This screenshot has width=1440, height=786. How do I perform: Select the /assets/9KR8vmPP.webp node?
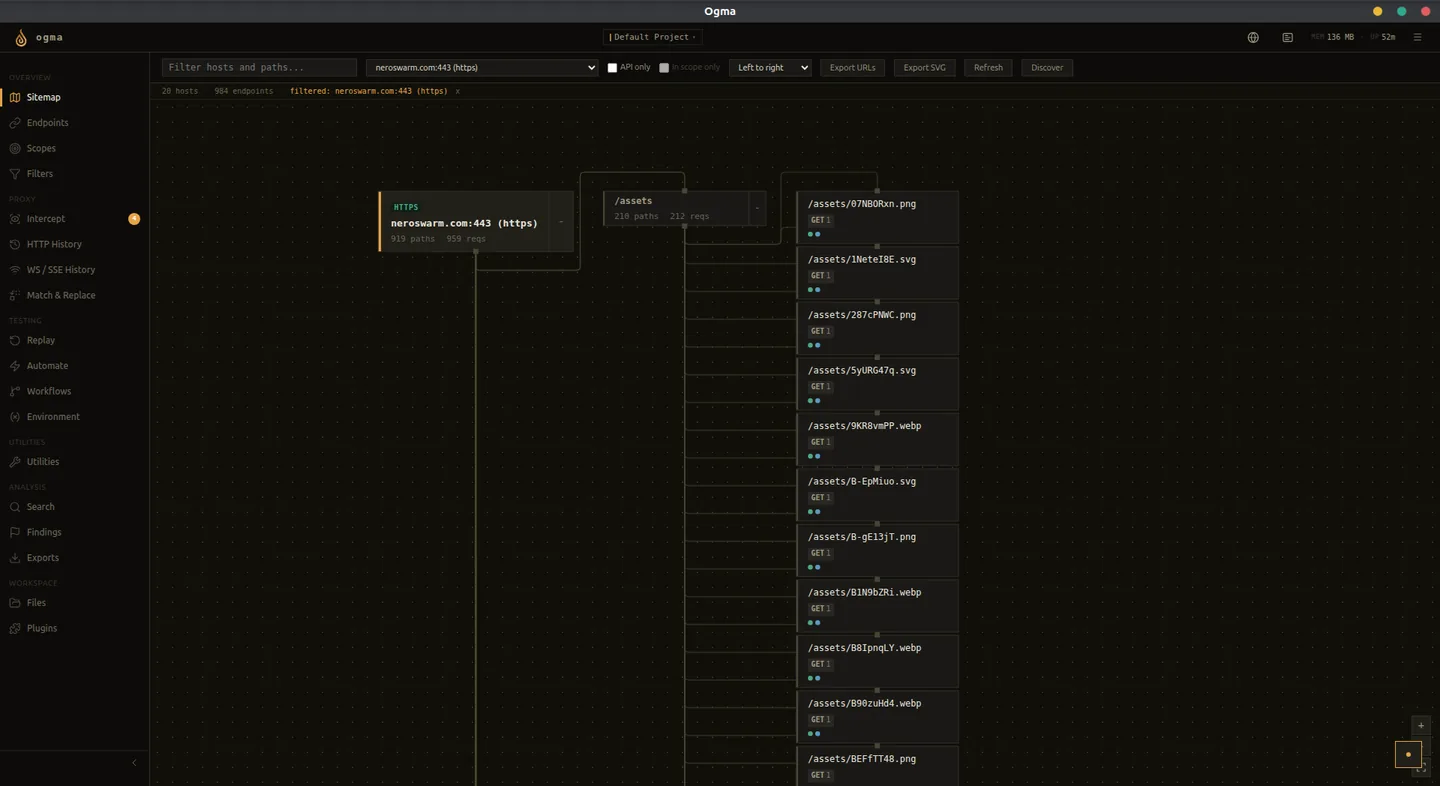pyautogui.click(x=878, y=440)
